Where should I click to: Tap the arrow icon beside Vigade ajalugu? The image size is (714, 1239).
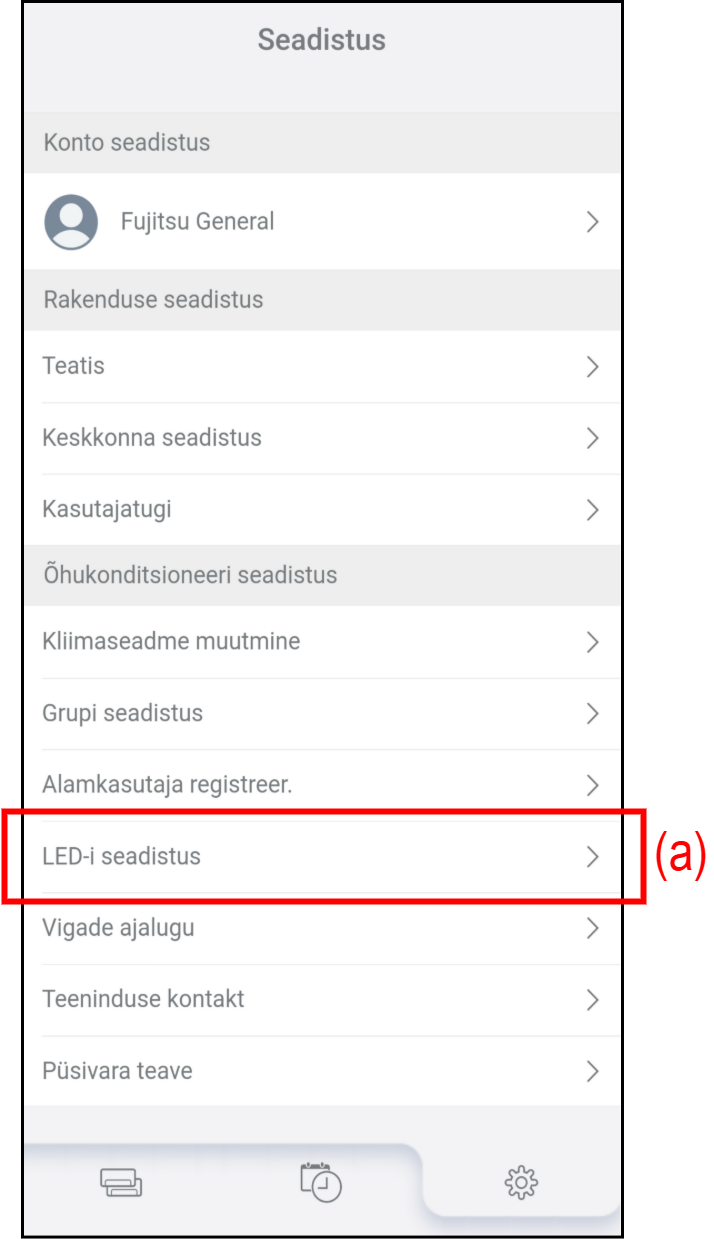click(592, 929)
